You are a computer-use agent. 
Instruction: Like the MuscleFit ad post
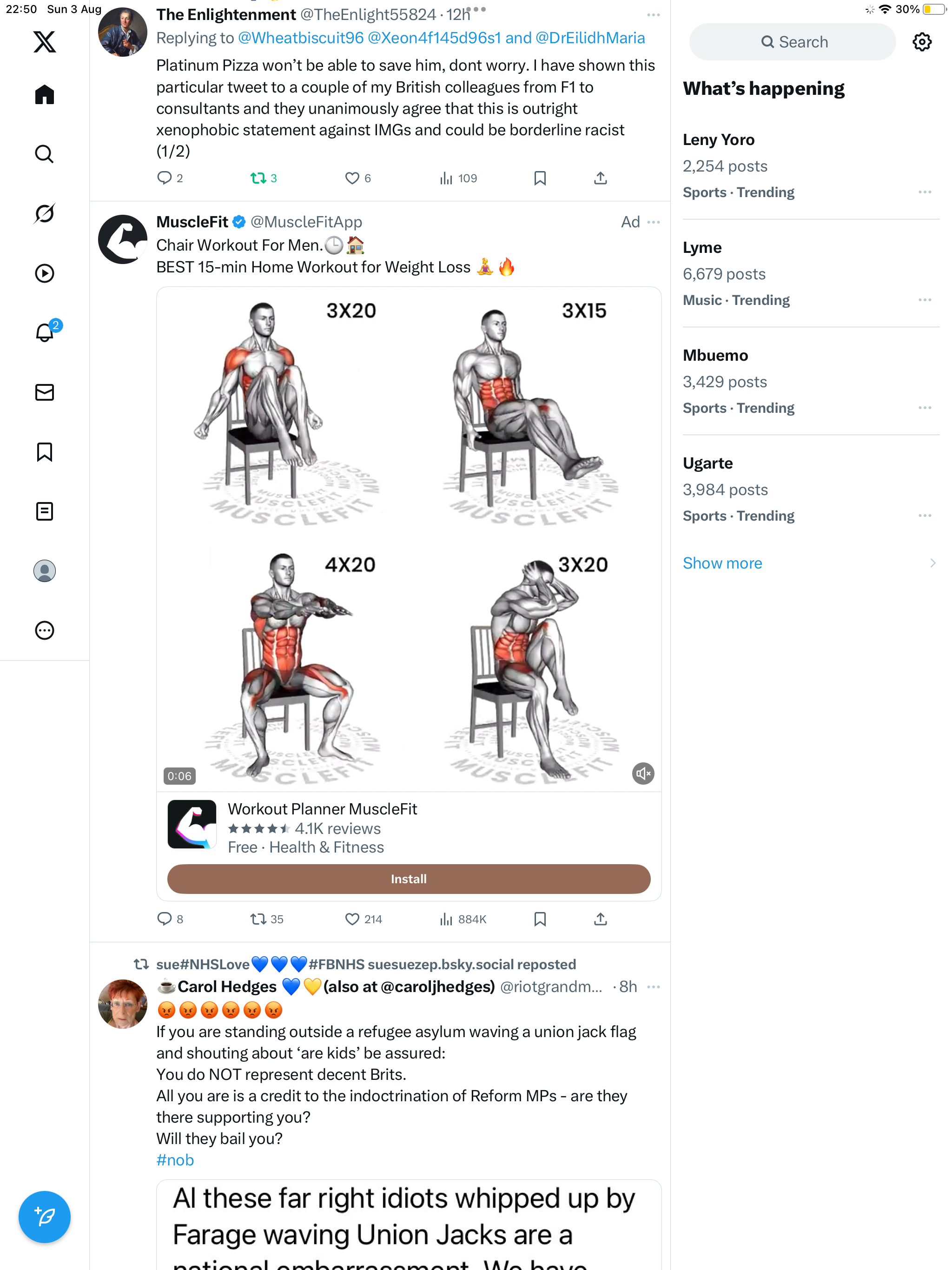point(352,919)
